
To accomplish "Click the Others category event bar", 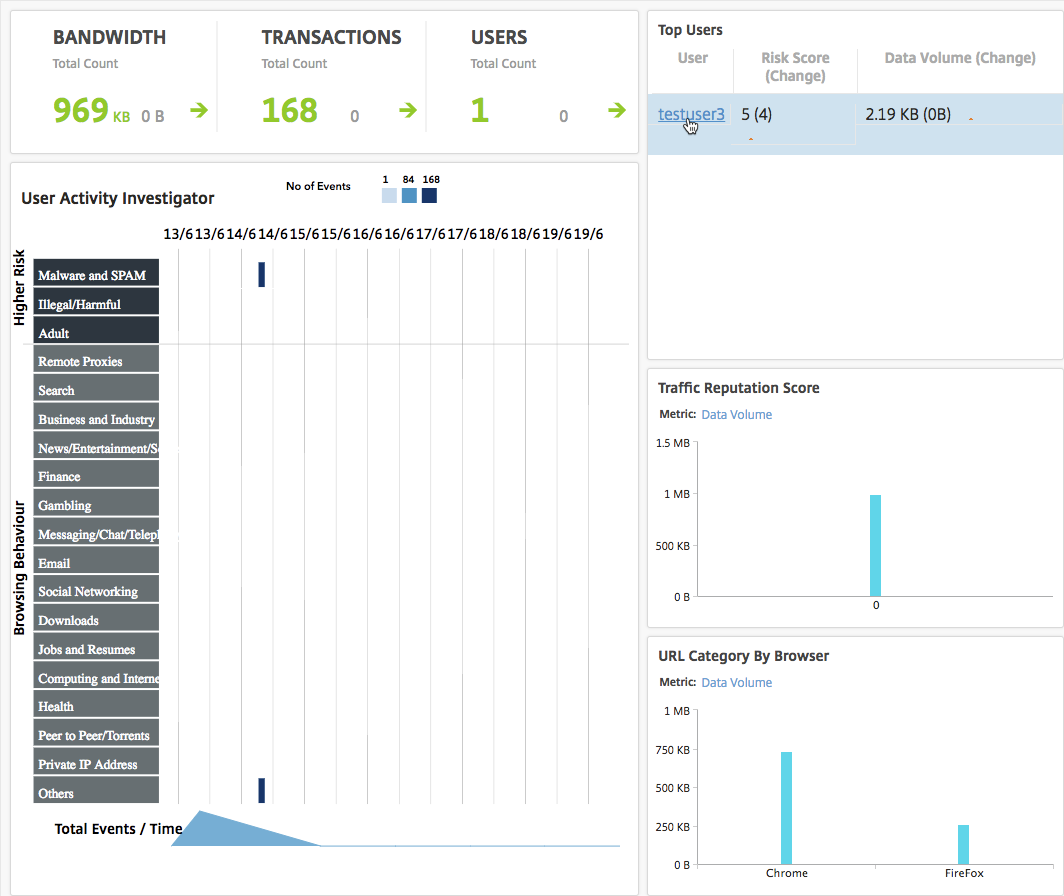I will (x=262, y=790).
